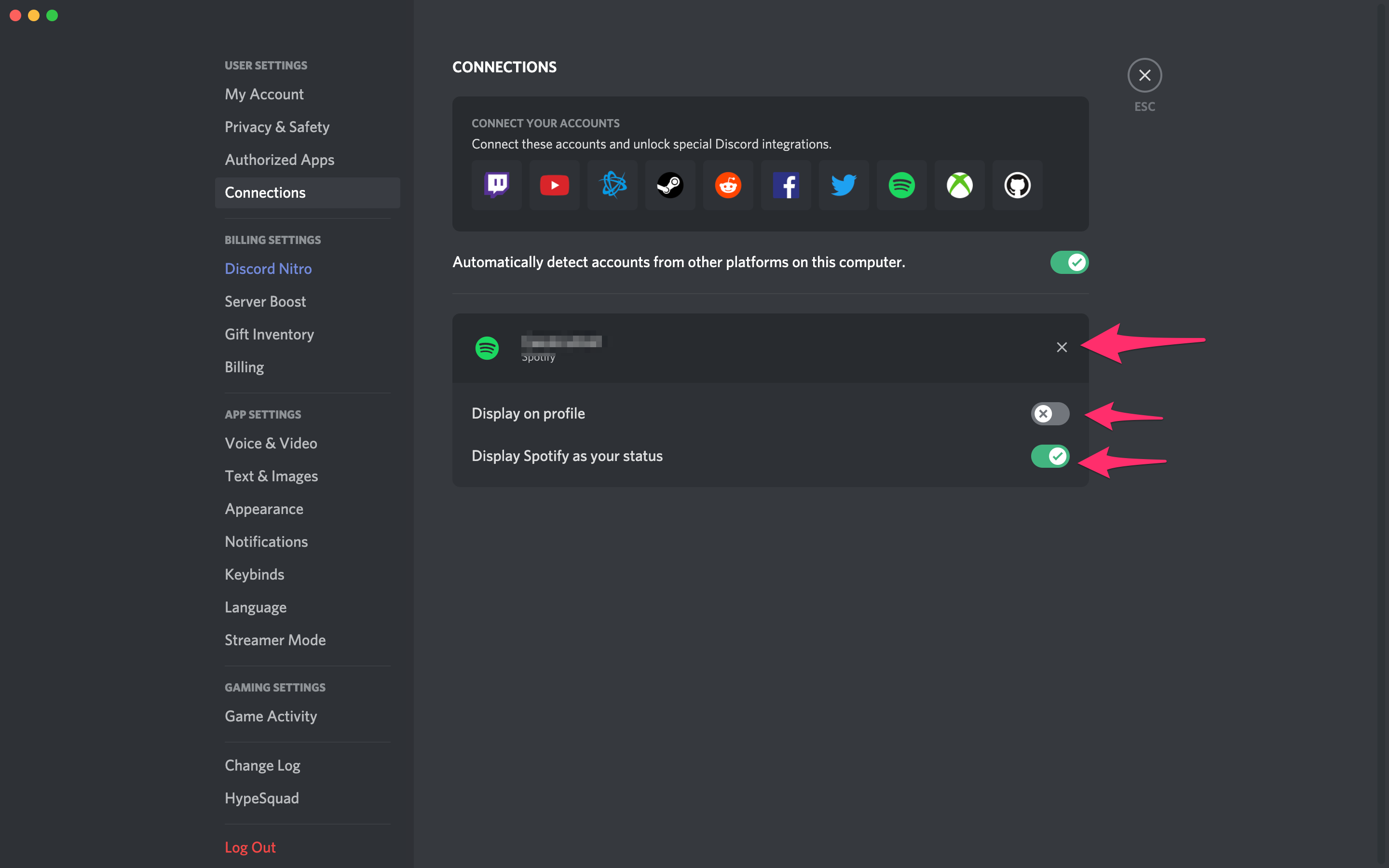Open My Account settings
This screenshot has width=1389, height=868.
click(x=264, y=94)
